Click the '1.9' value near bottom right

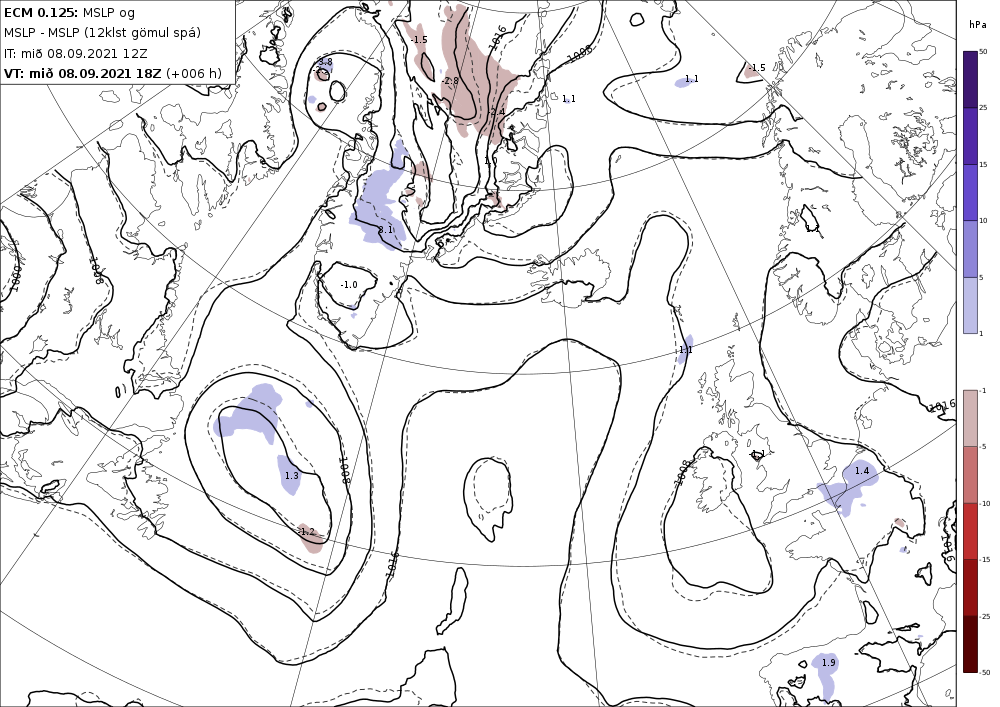(828, 663)
